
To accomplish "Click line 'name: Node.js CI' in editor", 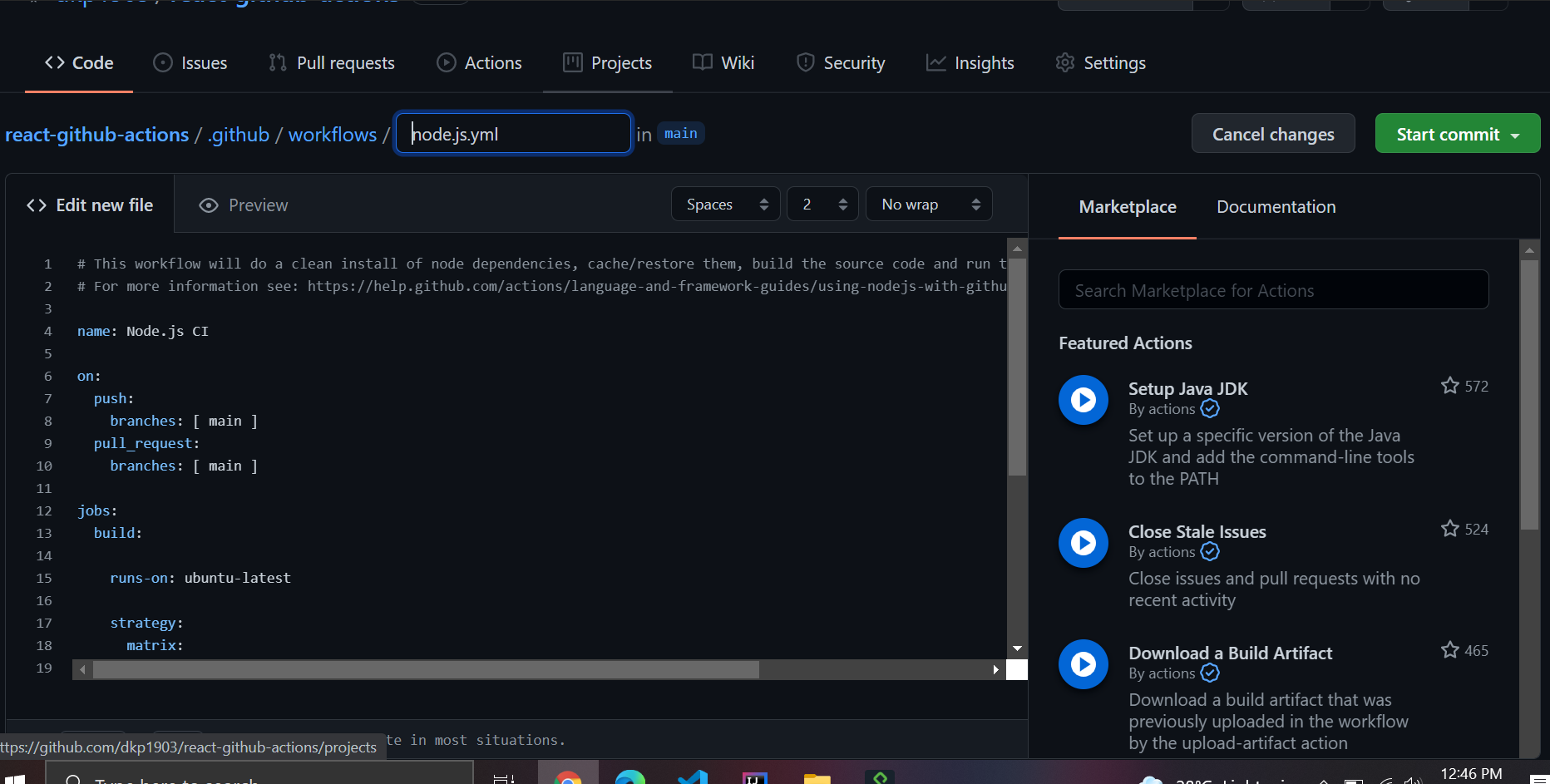I will pos(142,331).
